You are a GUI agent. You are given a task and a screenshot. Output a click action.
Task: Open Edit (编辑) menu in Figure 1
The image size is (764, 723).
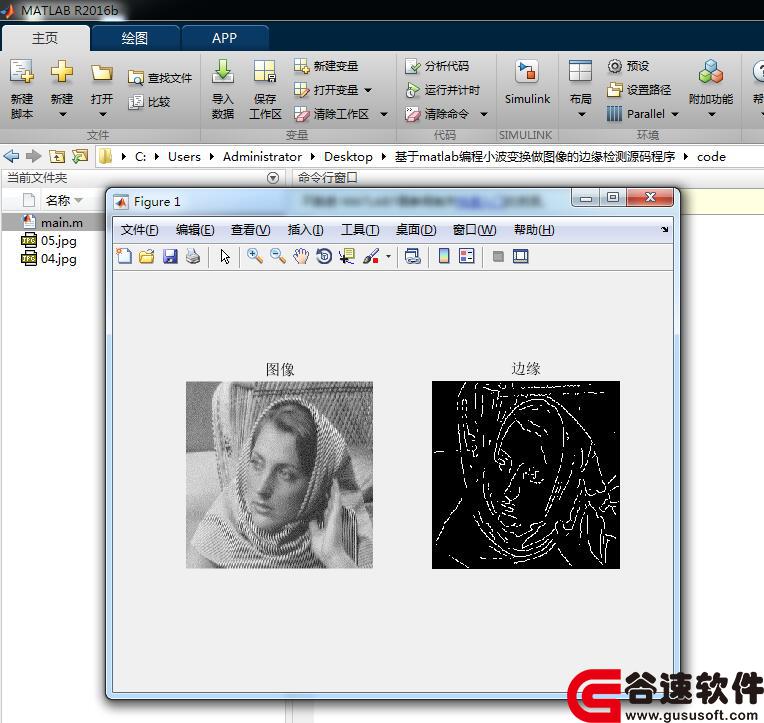(x=195, y=230)
